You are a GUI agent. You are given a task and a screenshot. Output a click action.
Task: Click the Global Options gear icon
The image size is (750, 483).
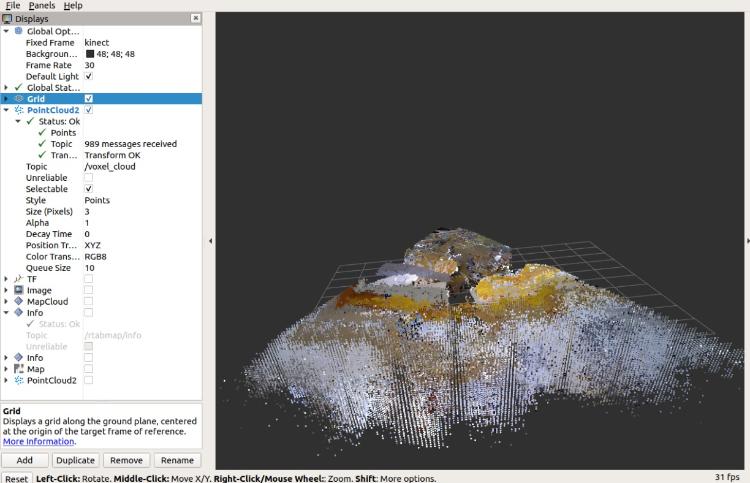[19, 31]
